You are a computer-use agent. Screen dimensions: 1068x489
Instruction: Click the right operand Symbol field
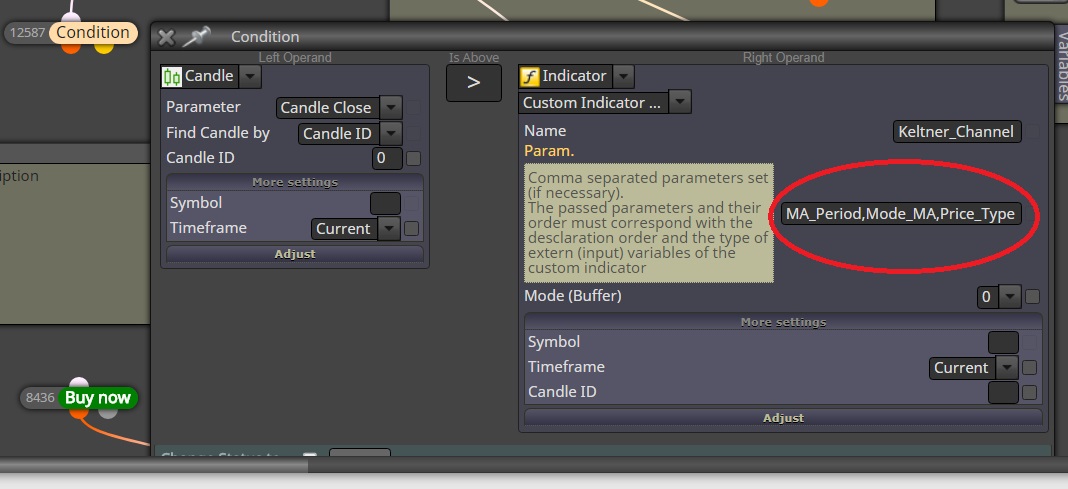pyautogui.click(x=1003, y=343)
